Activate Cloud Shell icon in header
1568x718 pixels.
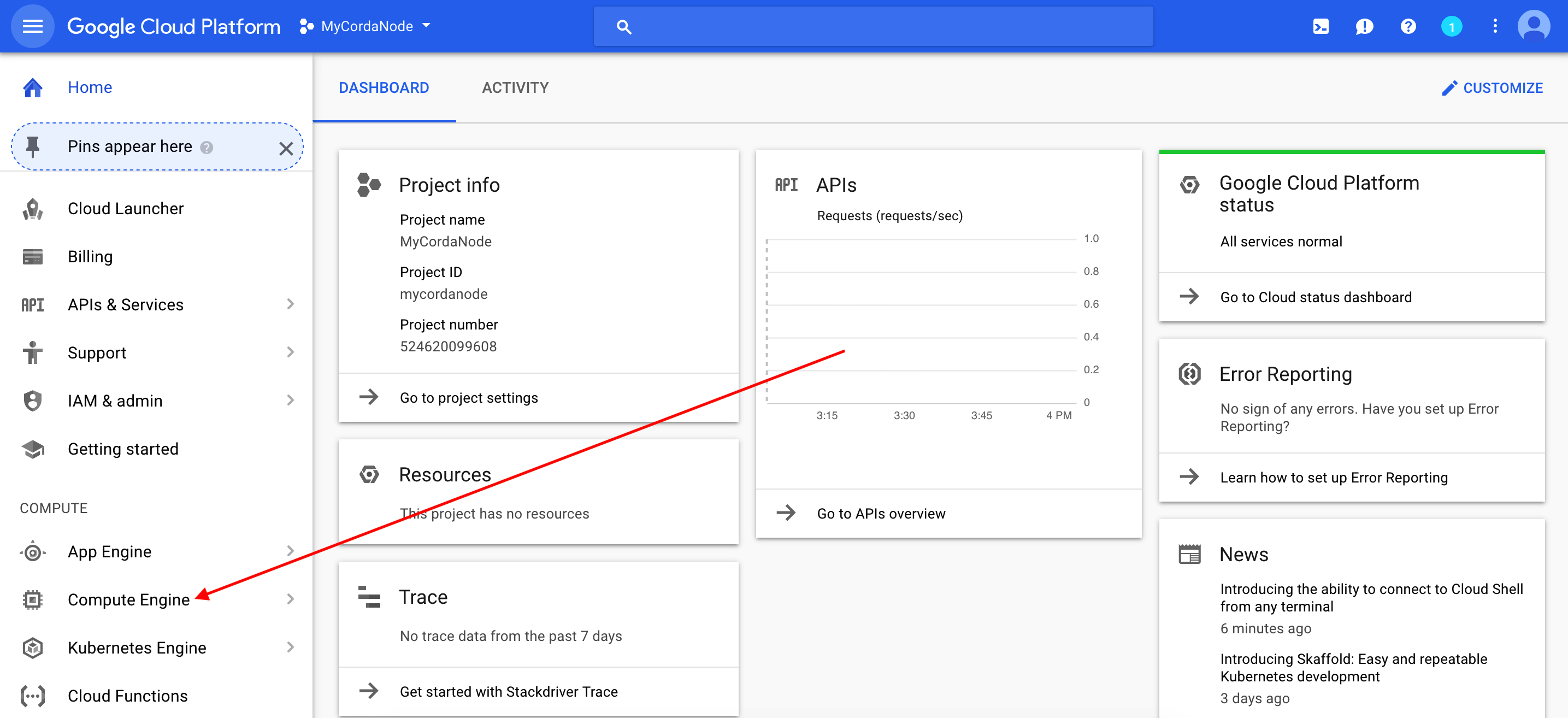(x=1321, y=26)
